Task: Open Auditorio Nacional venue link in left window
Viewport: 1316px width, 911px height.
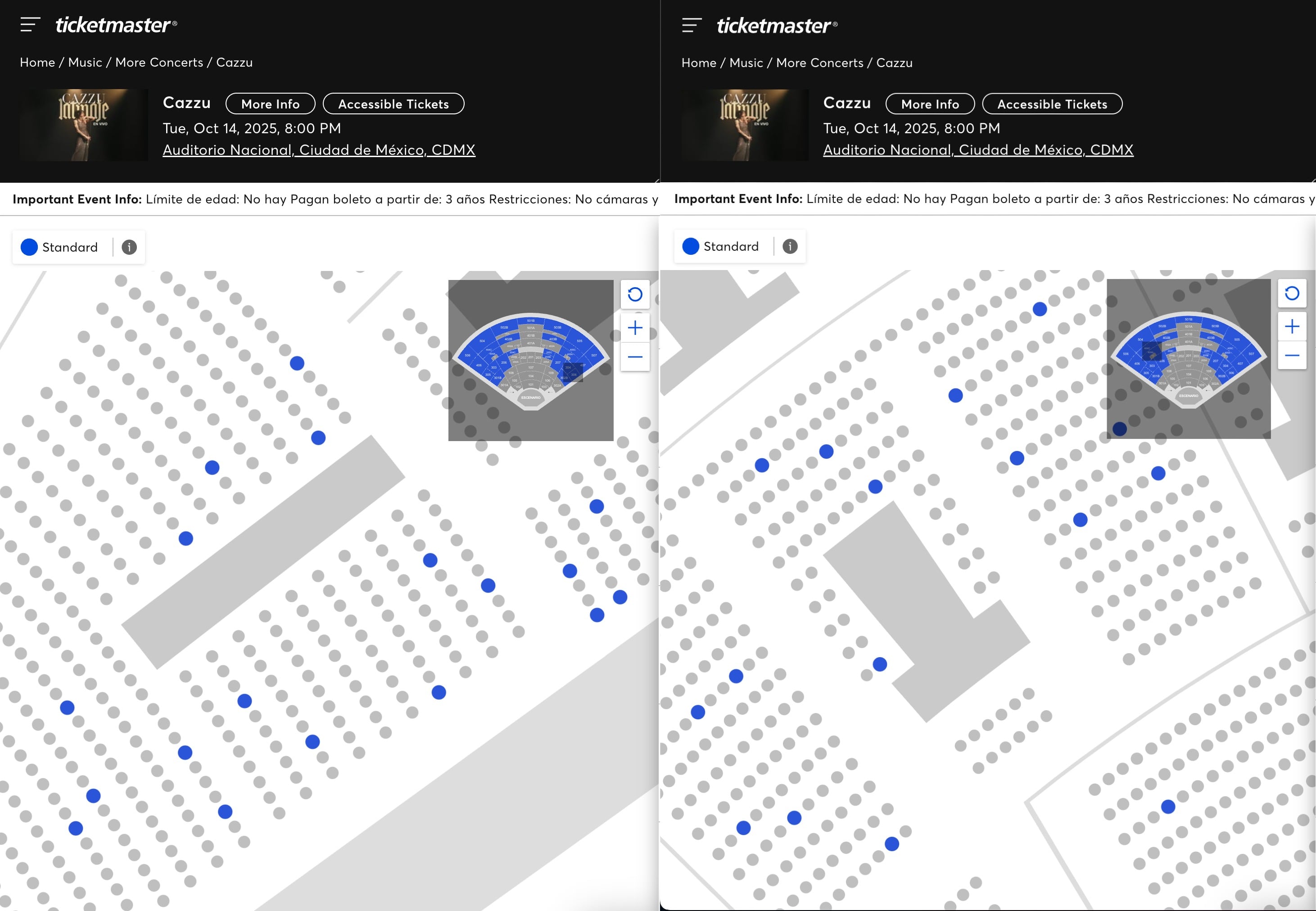Action: click(x=319, y=150)
